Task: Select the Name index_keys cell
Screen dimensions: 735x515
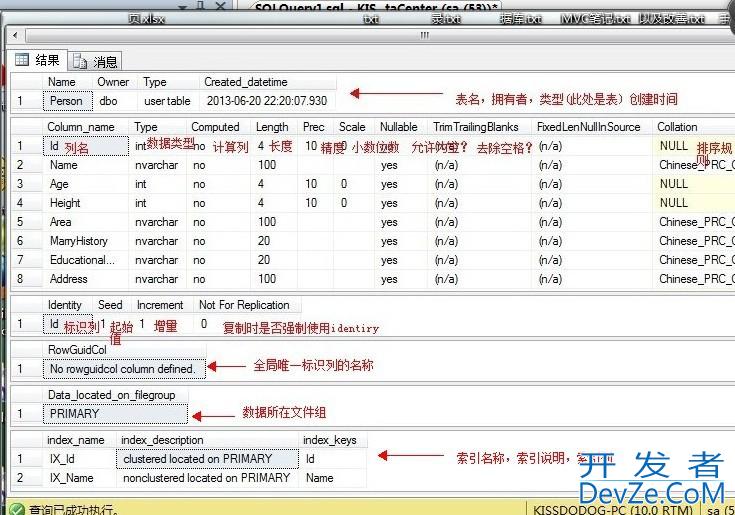Action: coord(333,478)
